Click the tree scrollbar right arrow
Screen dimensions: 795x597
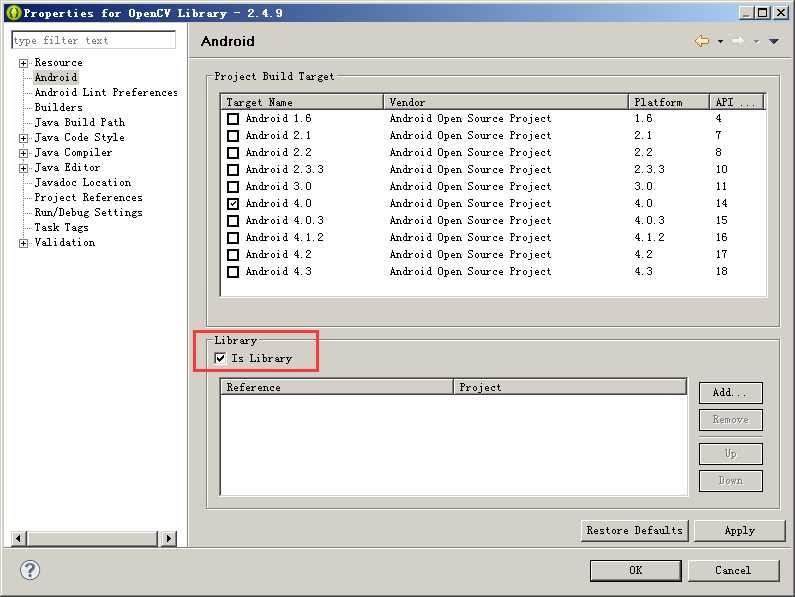pos(168,538)
